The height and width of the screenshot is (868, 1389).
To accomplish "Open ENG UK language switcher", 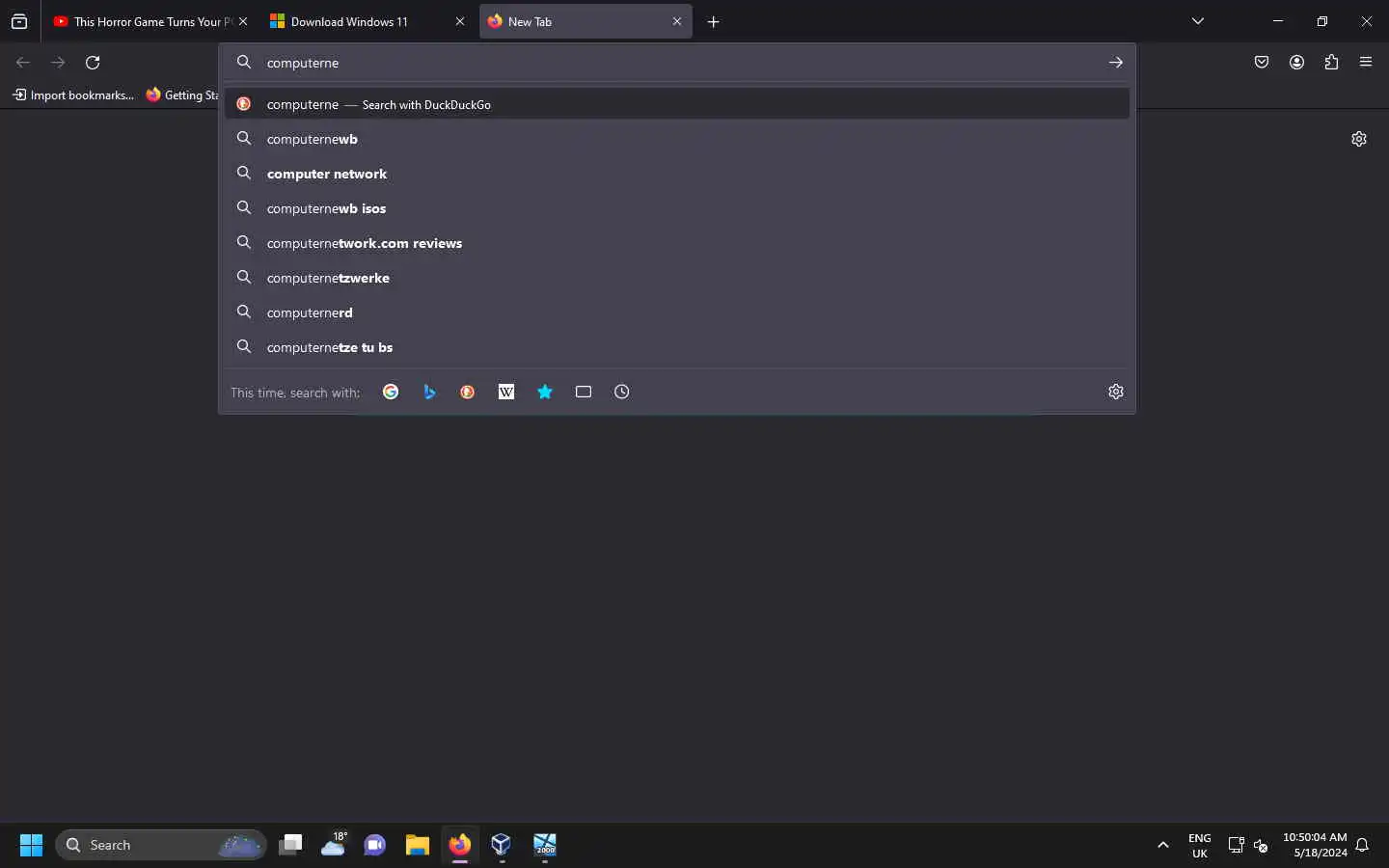I will tap(1200, 845).
